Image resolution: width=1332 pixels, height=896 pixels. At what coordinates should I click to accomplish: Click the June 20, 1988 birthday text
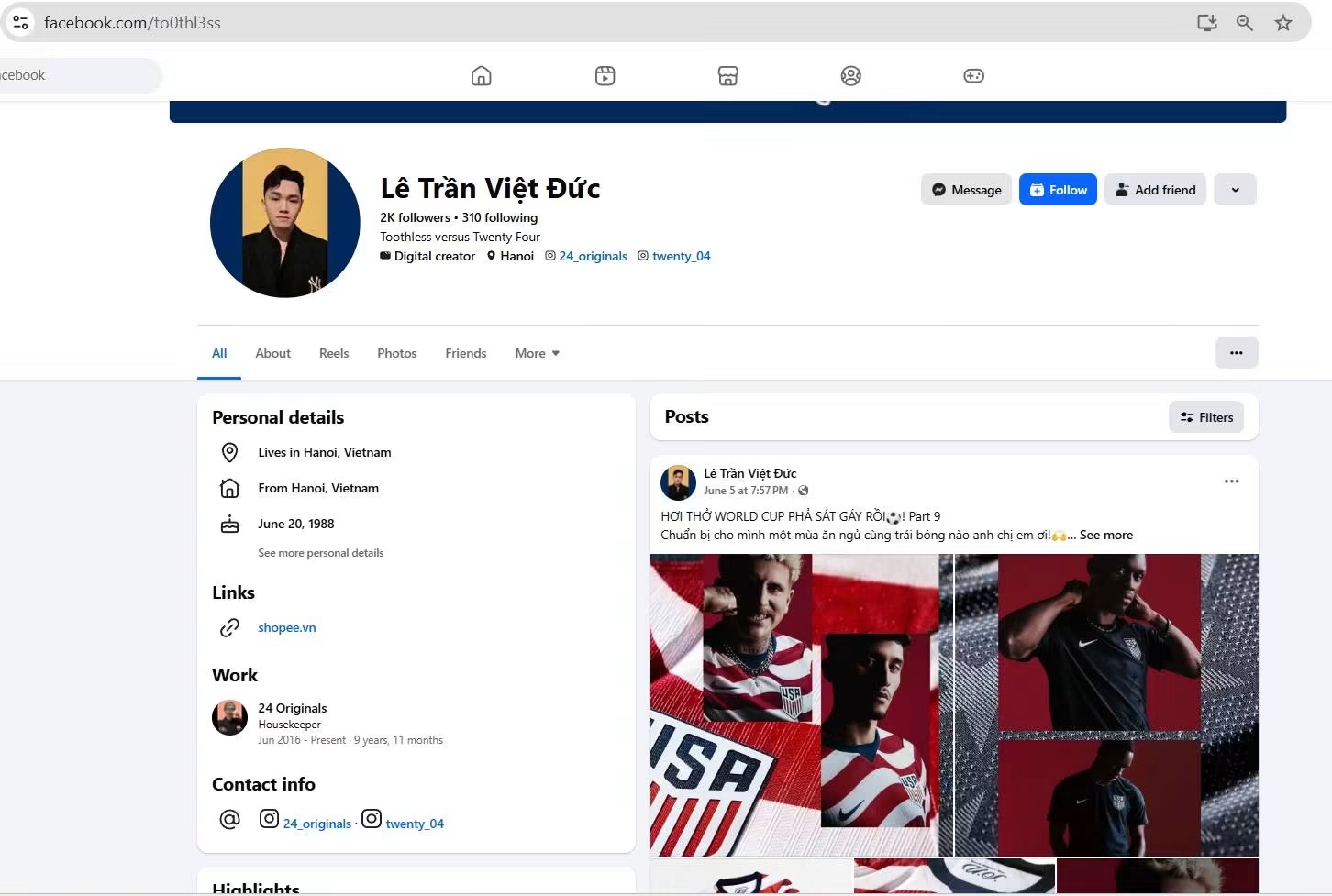[x=296, y=525]
